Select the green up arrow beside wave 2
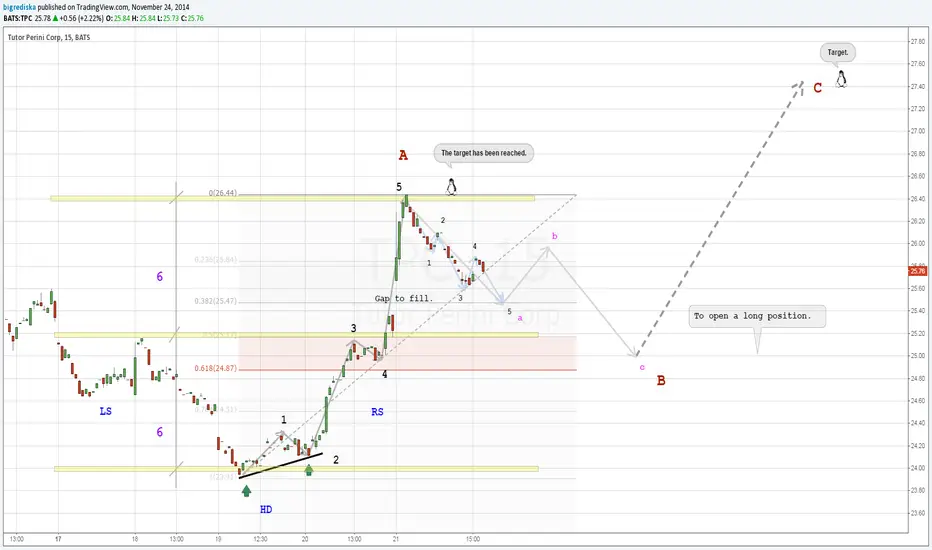This screenshot has width=932, height=550. click(308, 470)
